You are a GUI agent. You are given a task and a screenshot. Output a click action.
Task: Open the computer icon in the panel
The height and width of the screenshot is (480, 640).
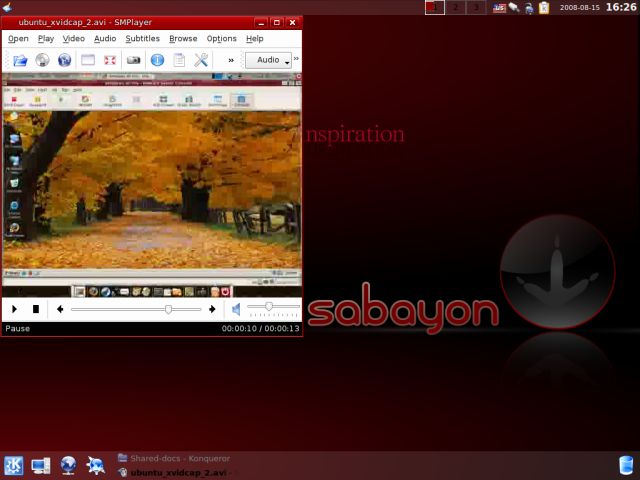41,466
